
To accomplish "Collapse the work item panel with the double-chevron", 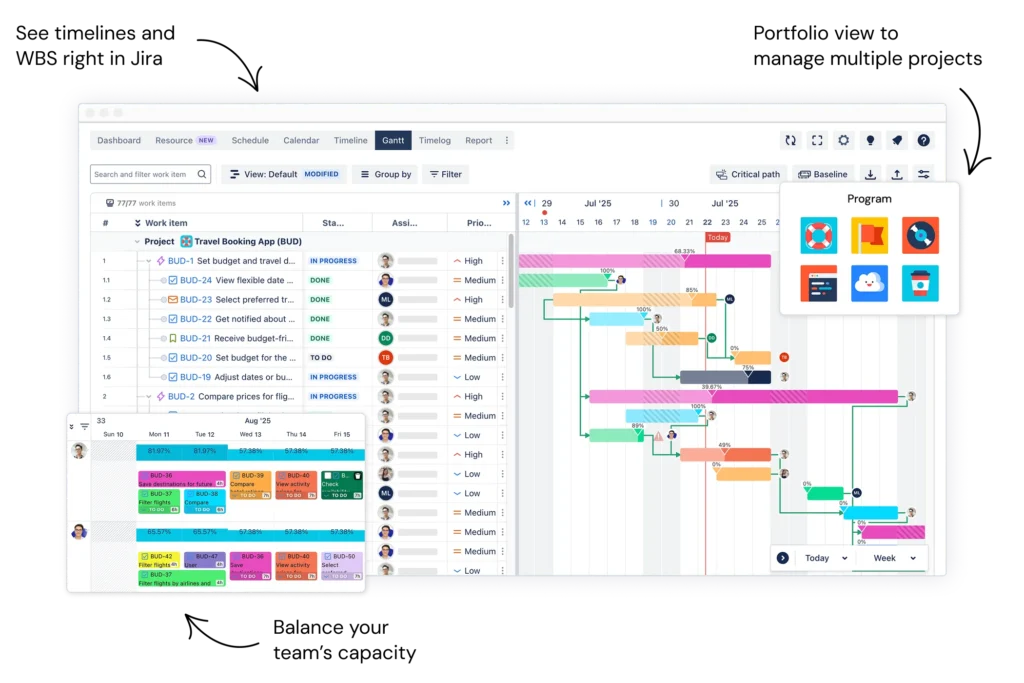I will (505, 202).
